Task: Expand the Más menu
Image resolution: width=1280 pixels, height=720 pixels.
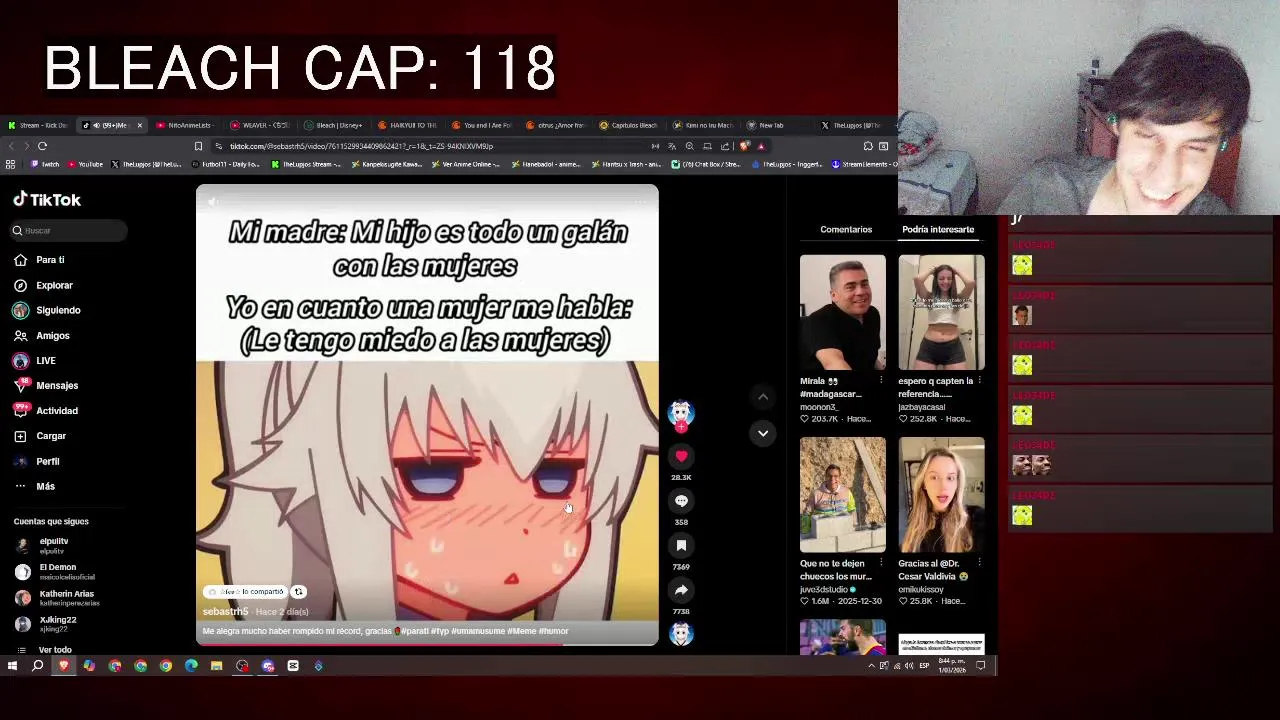Action: (x=35, y=486)
